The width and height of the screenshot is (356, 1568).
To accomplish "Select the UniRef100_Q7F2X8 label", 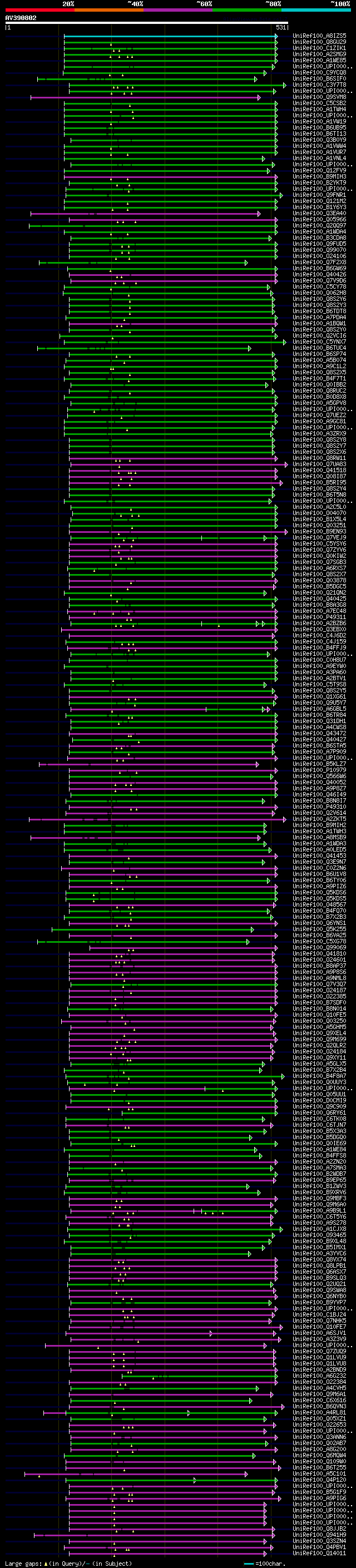I will [319, 263].
